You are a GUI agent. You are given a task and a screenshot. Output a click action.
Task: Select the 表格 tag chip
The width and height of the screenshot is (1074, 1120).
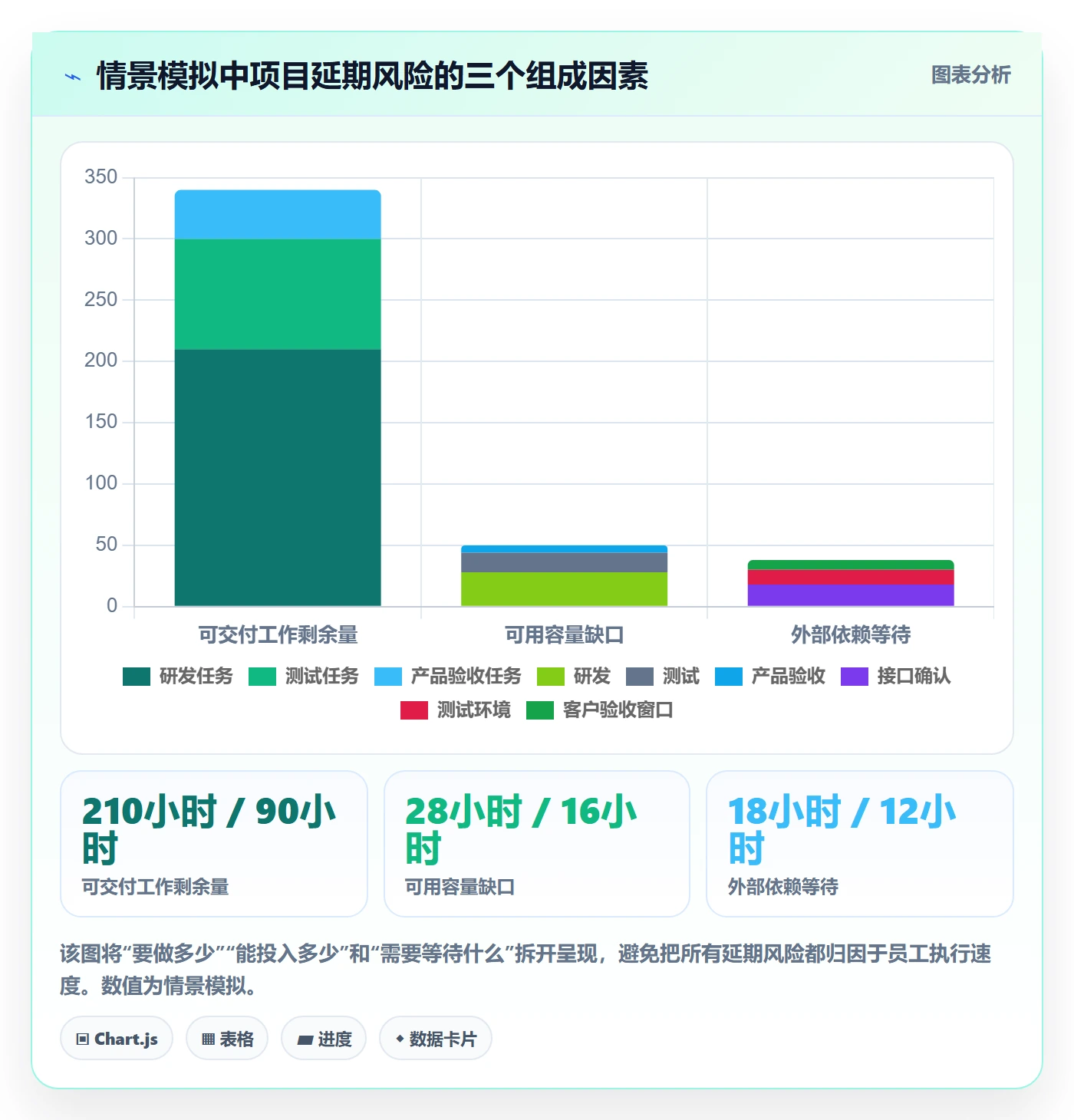[227, 1039]
